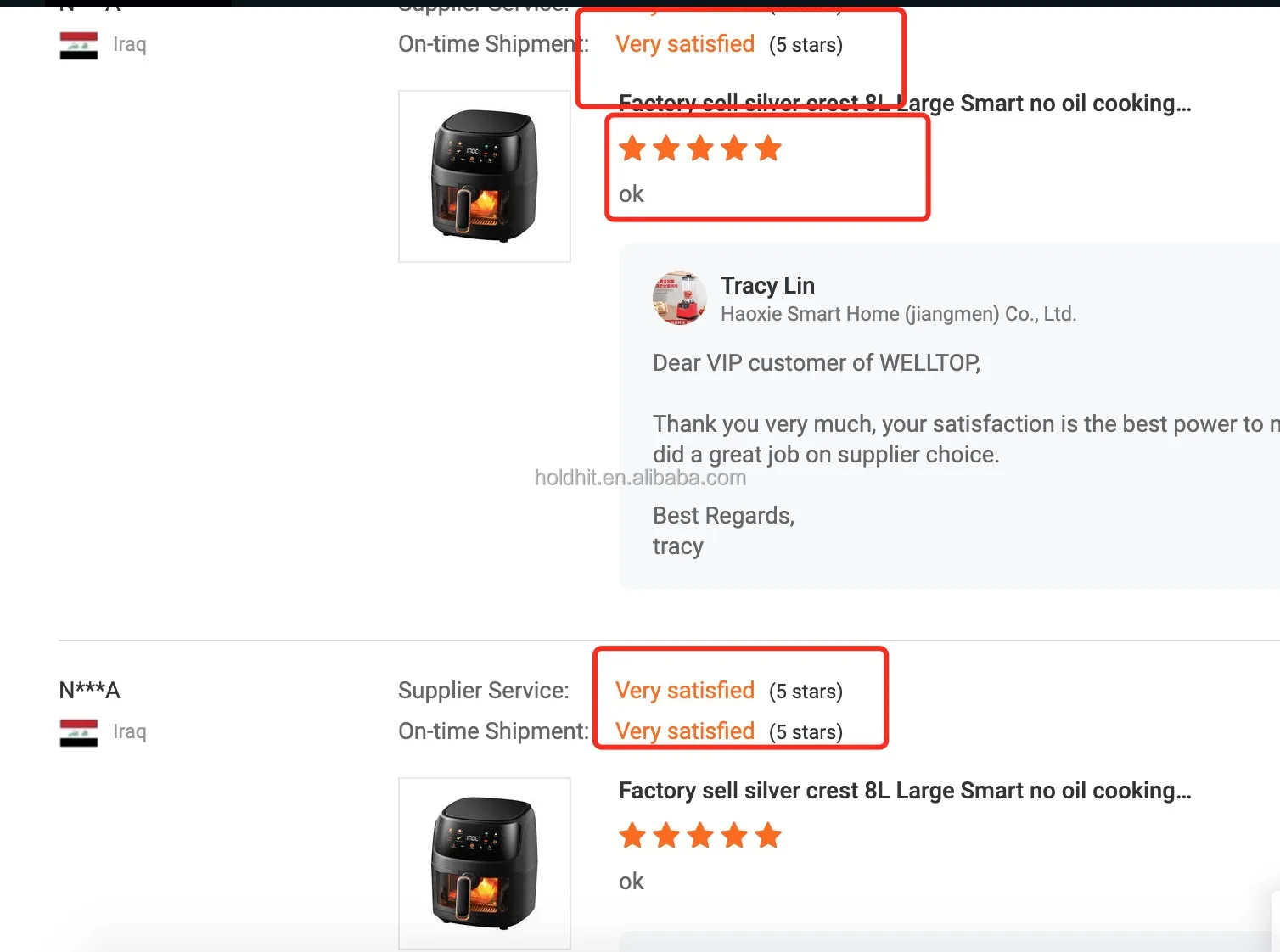The height and width of the screenshot is (952, 1280).
Task: Click the 'ok' comment in first review
Action: point(632,194)
